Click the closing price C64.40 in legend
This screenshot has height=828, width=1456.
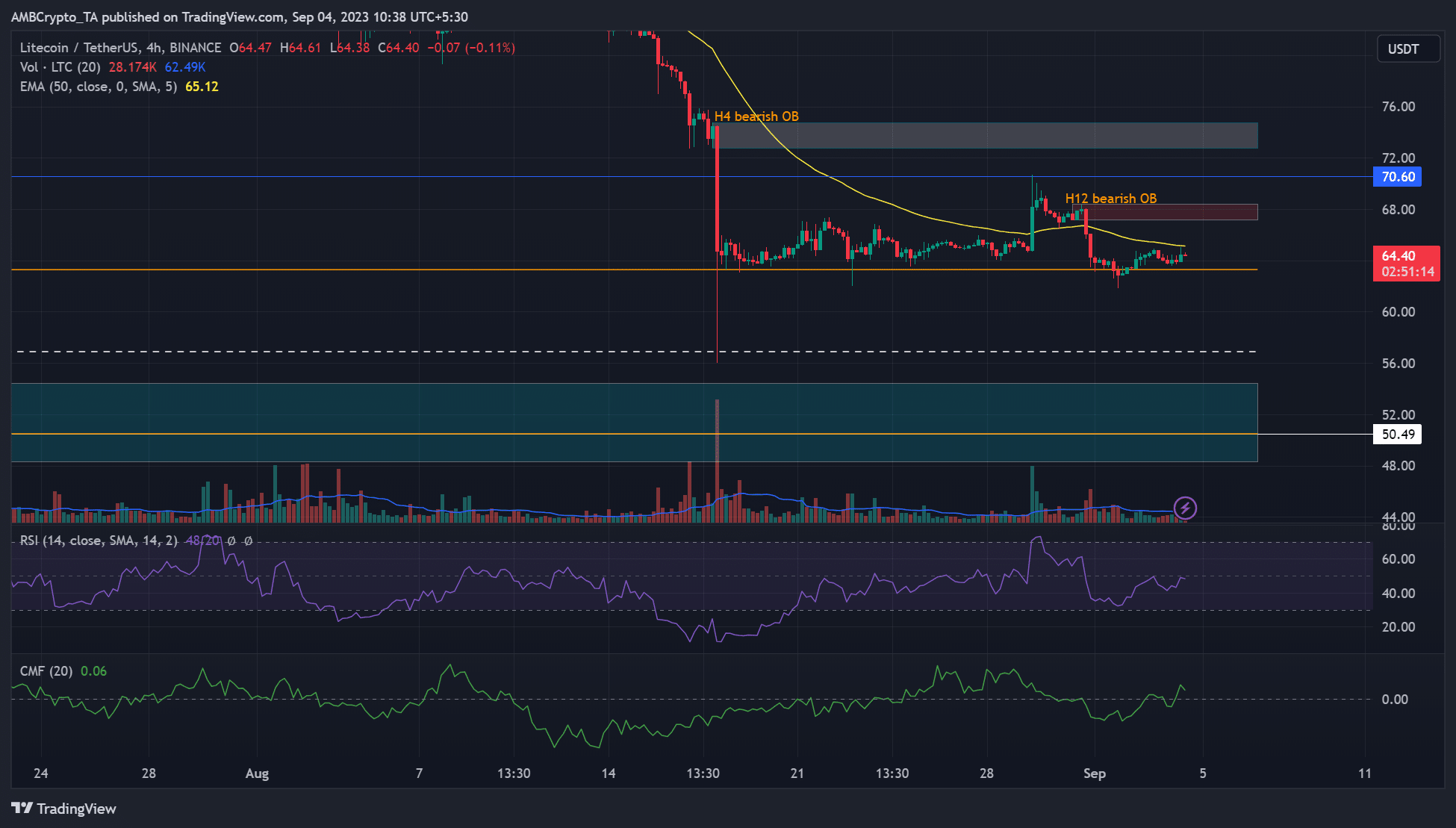(x=399, y=48)
